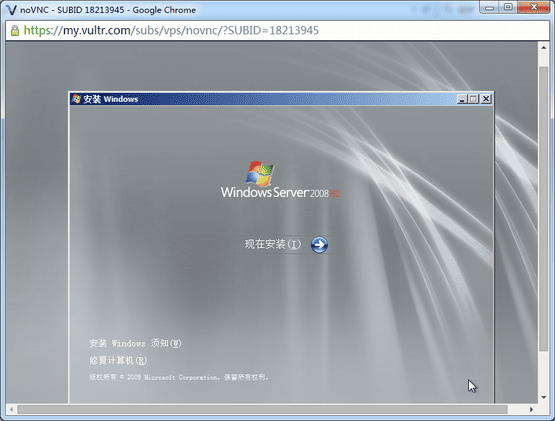Click the padlock icon in address bar

(x=15, y=30)
